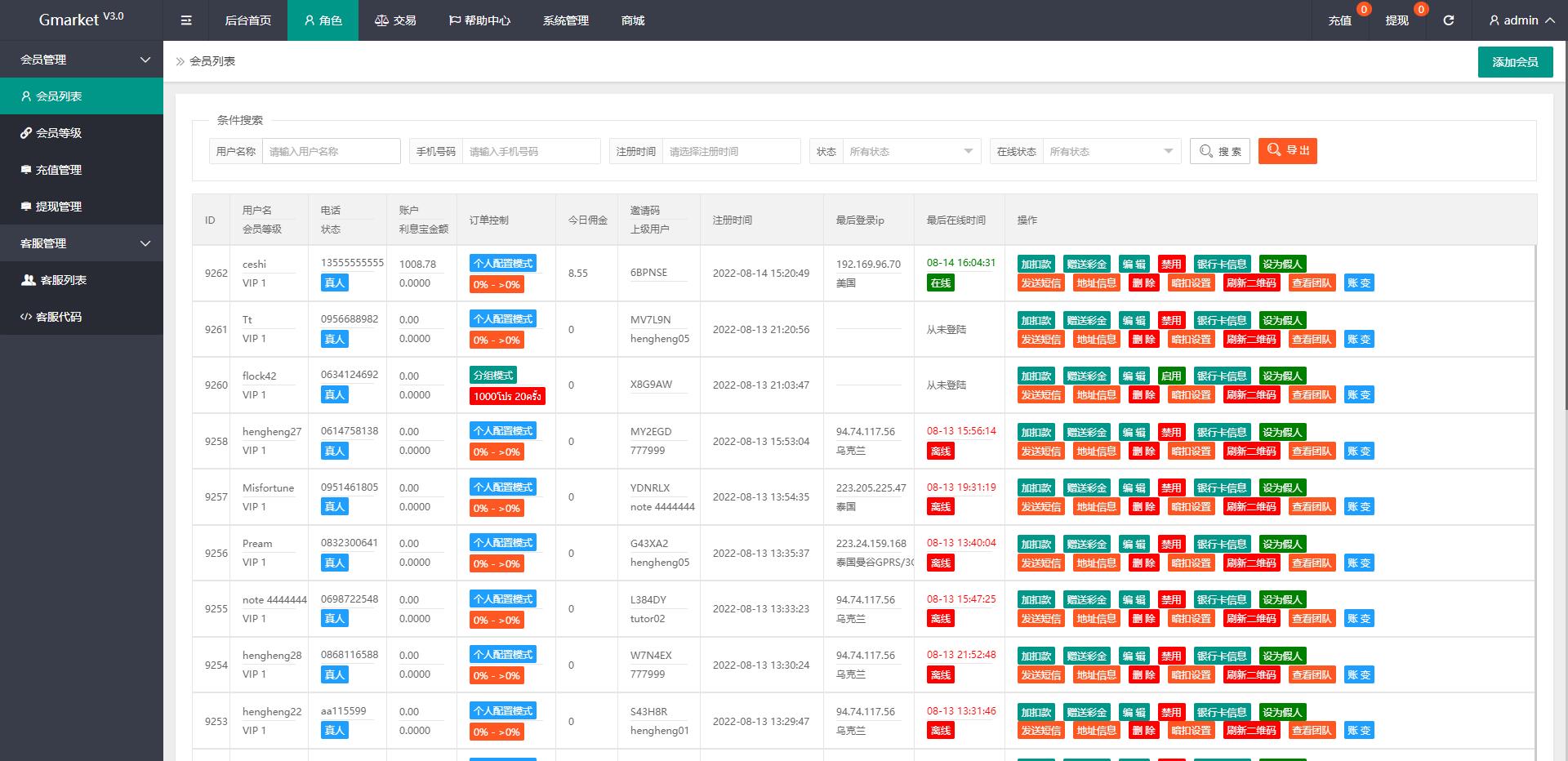Open 客服列表 in the sidebar
The image size is (1568, 761).
(64, 280)
